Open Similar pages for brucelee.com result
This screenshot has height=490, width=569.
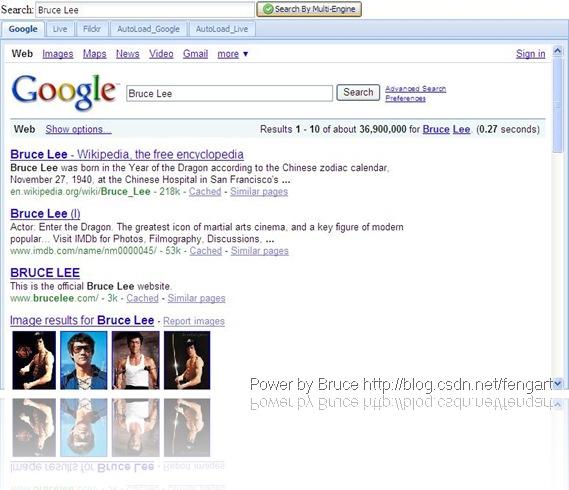point(196,298)
